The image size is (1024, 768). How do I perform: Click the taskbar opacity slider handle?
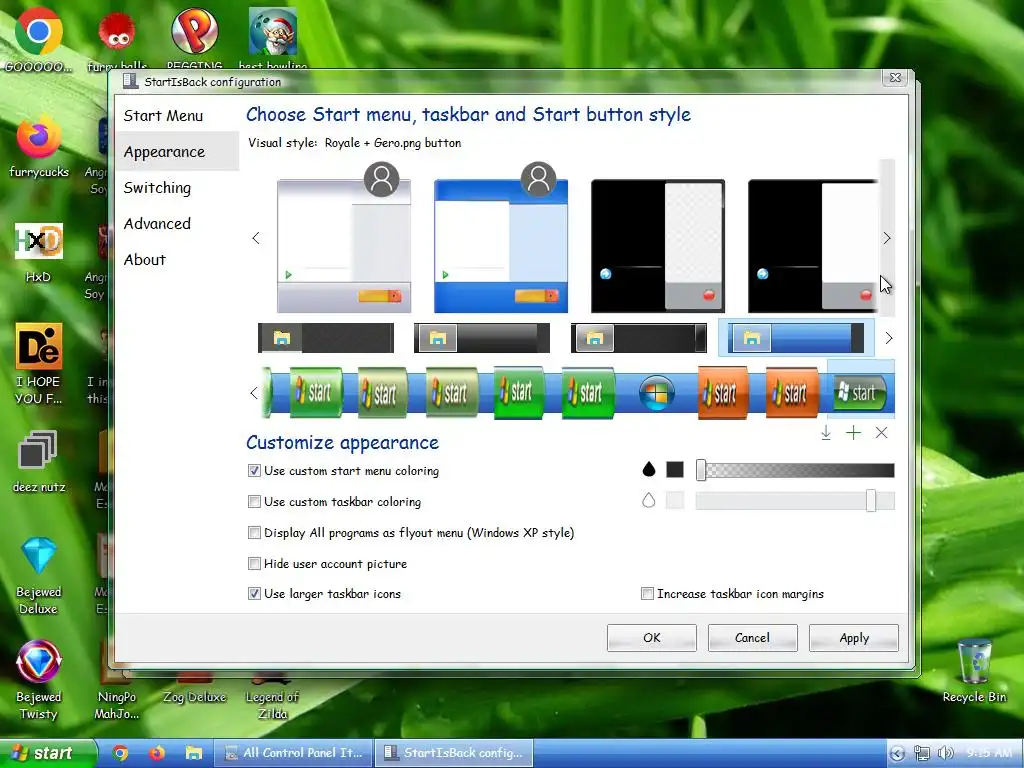(871, 501)
